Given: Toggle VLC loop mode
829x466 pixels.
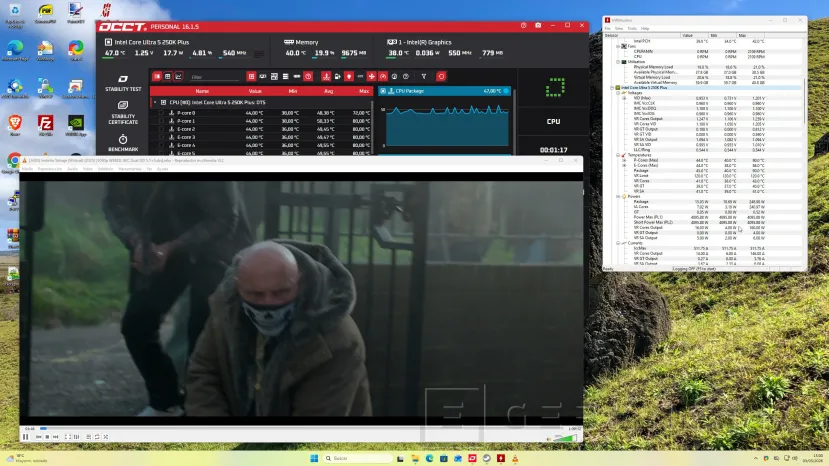Looking at the screenshot, I should coord(97,437).
